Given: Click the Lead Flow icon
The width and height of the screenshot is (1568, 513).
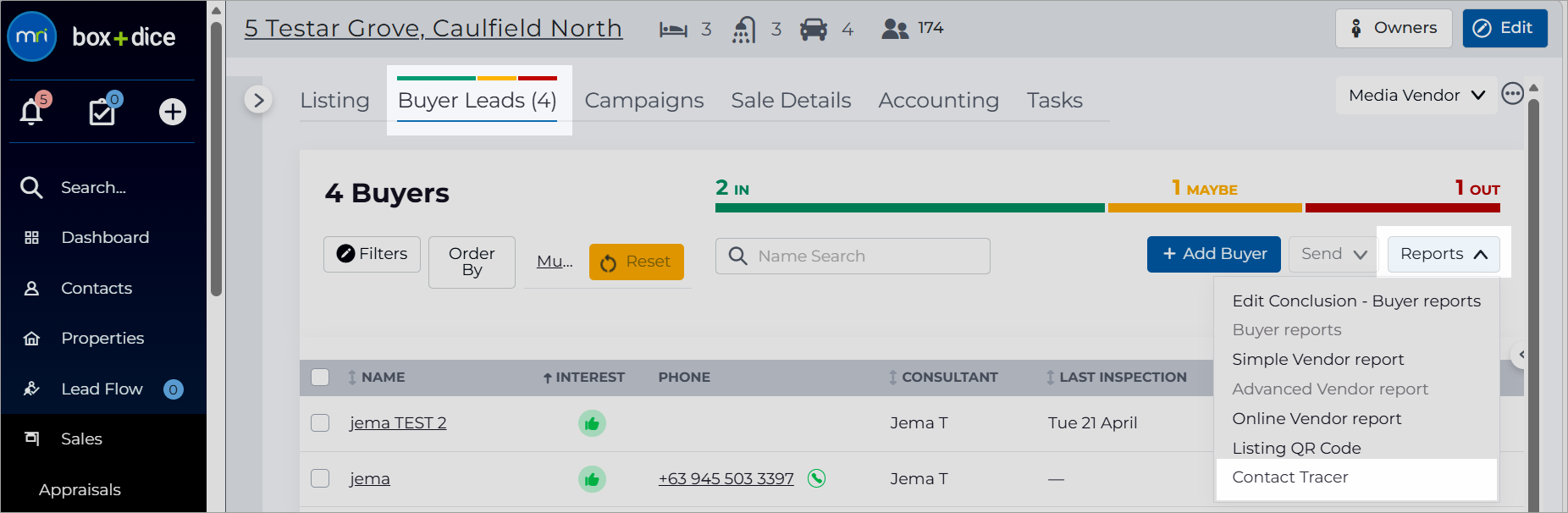Looking at the screenshot, I should [x=31, y=389].
